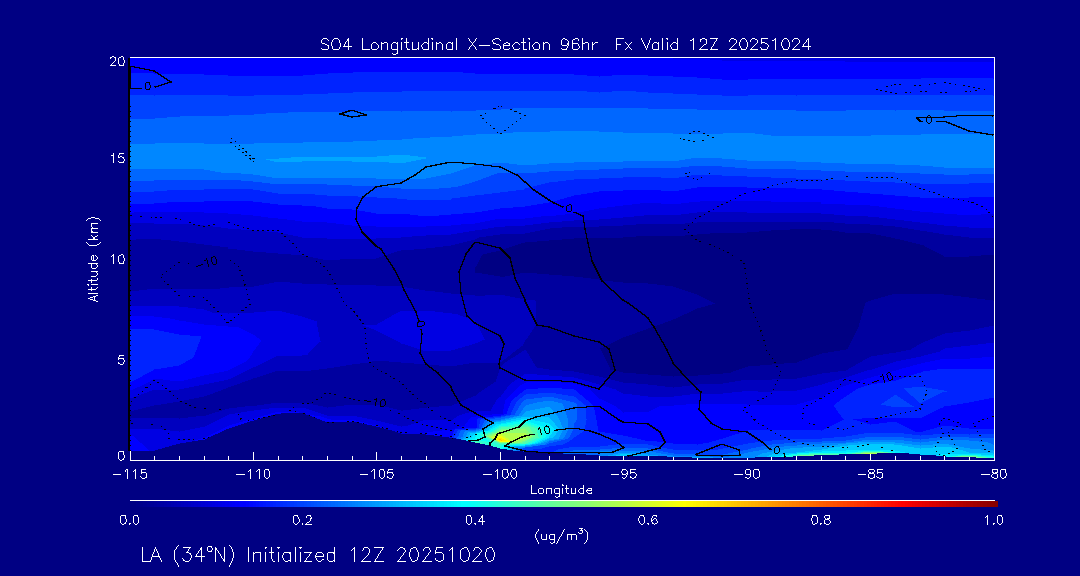The width and height of the screenshot is (1080, 576).
Task: Click the plot title 'SO4 Longitudinal X-Section 96hr'
Action: click(461, 45)
